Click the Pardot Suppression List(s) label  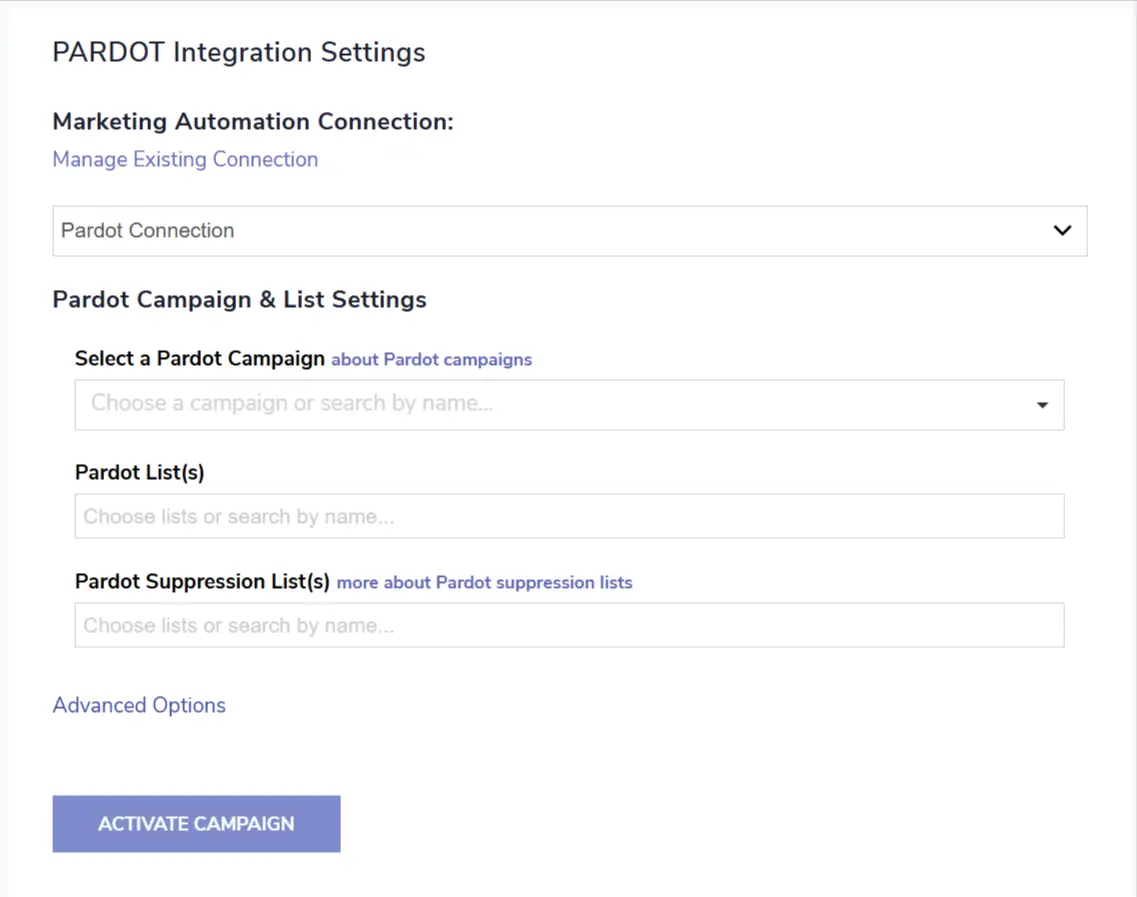pos(202,582)
